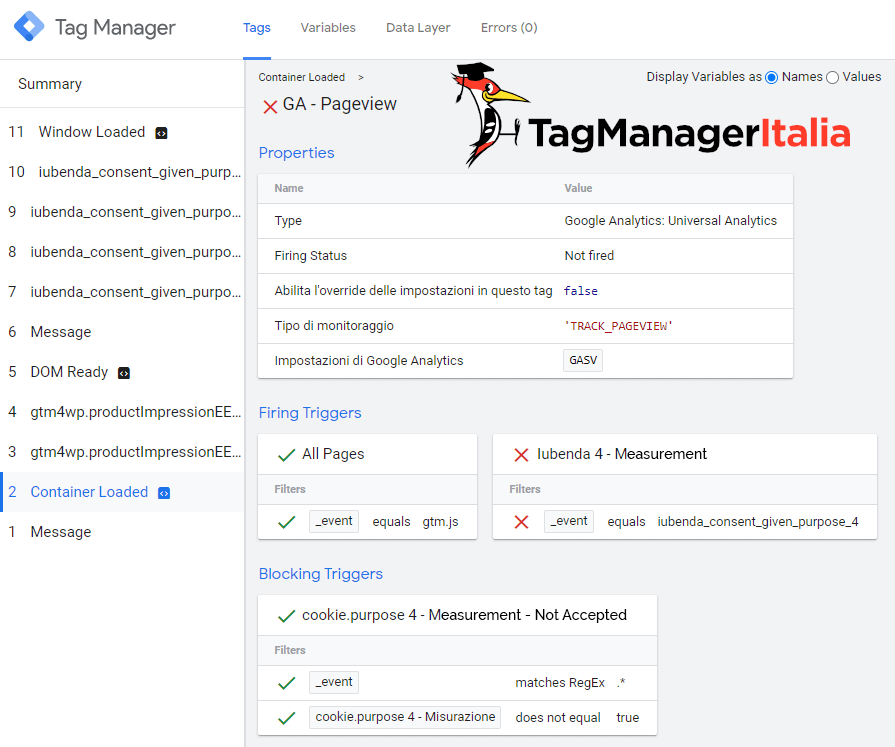Open the Variables tab

pyautogui.click(x=328, y=27)
